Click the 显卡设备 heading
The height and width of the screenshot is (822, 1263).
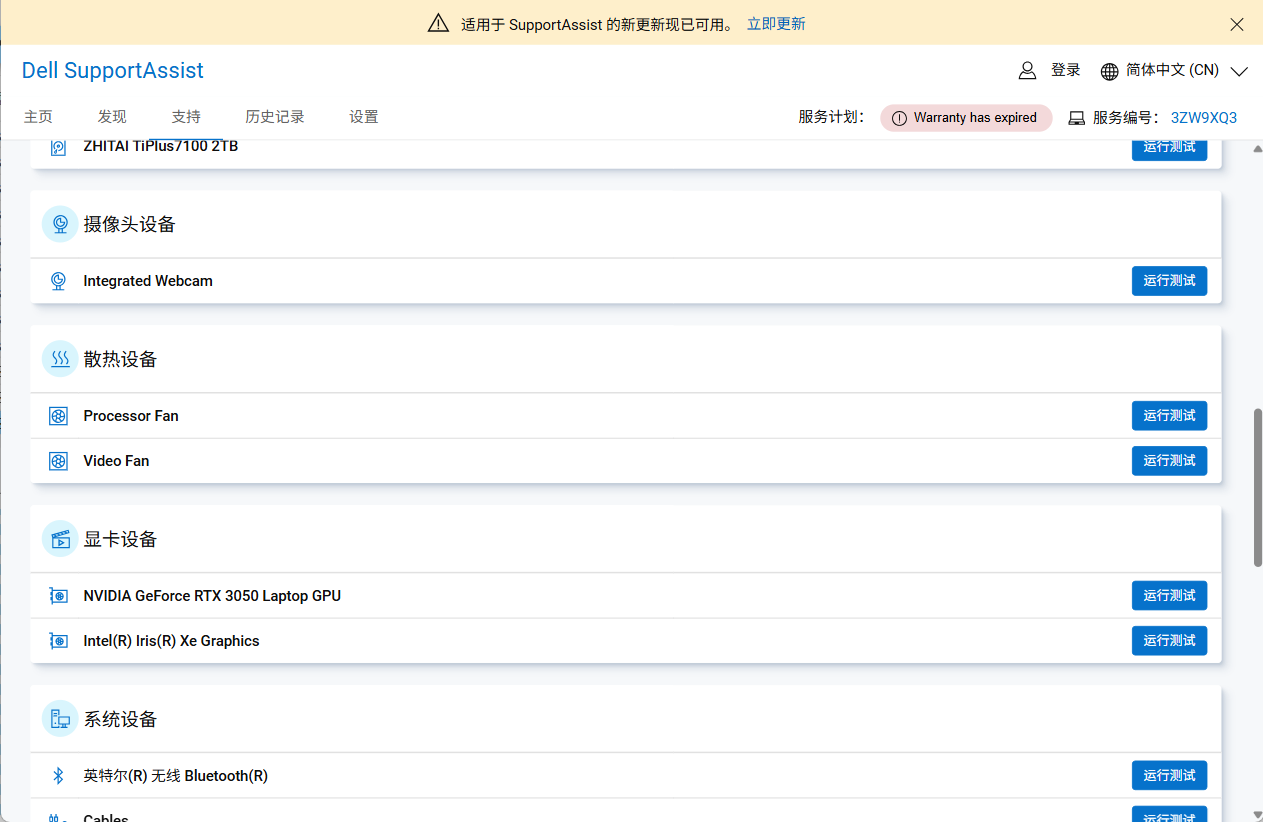coord(121,539)
